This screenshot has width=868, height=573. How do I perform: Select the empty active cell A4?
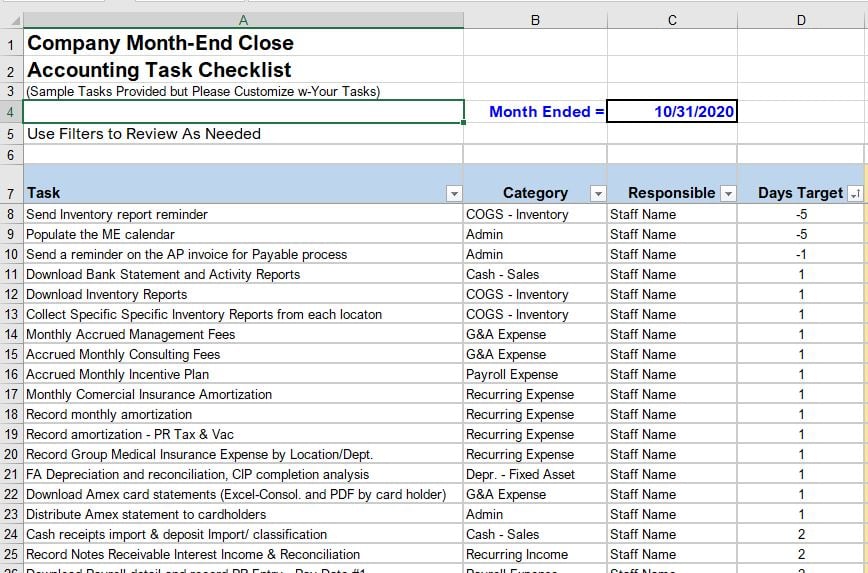click(x=243, y=112)
